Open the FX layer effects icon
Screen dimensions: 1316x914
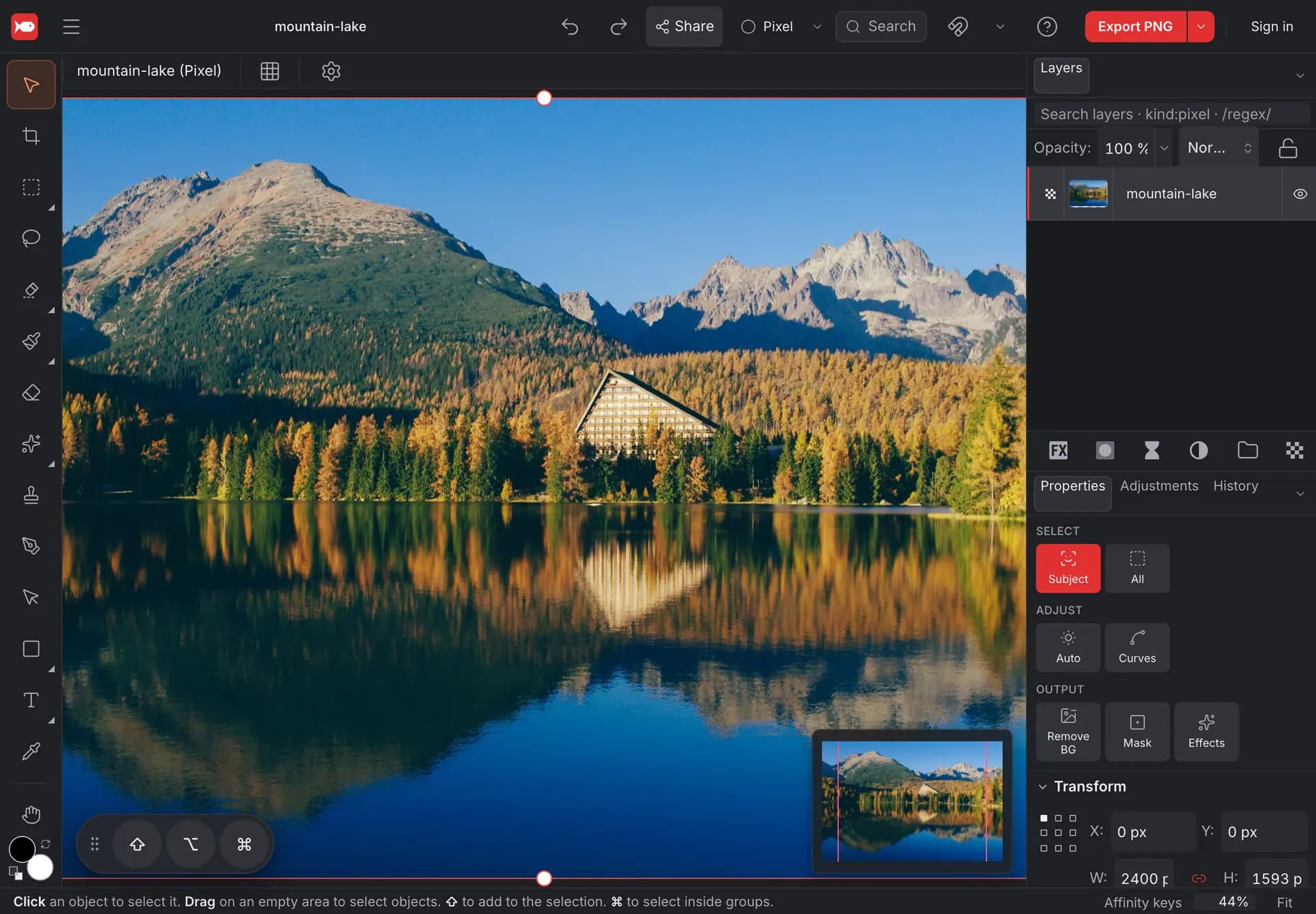[x=1058, y=450]
